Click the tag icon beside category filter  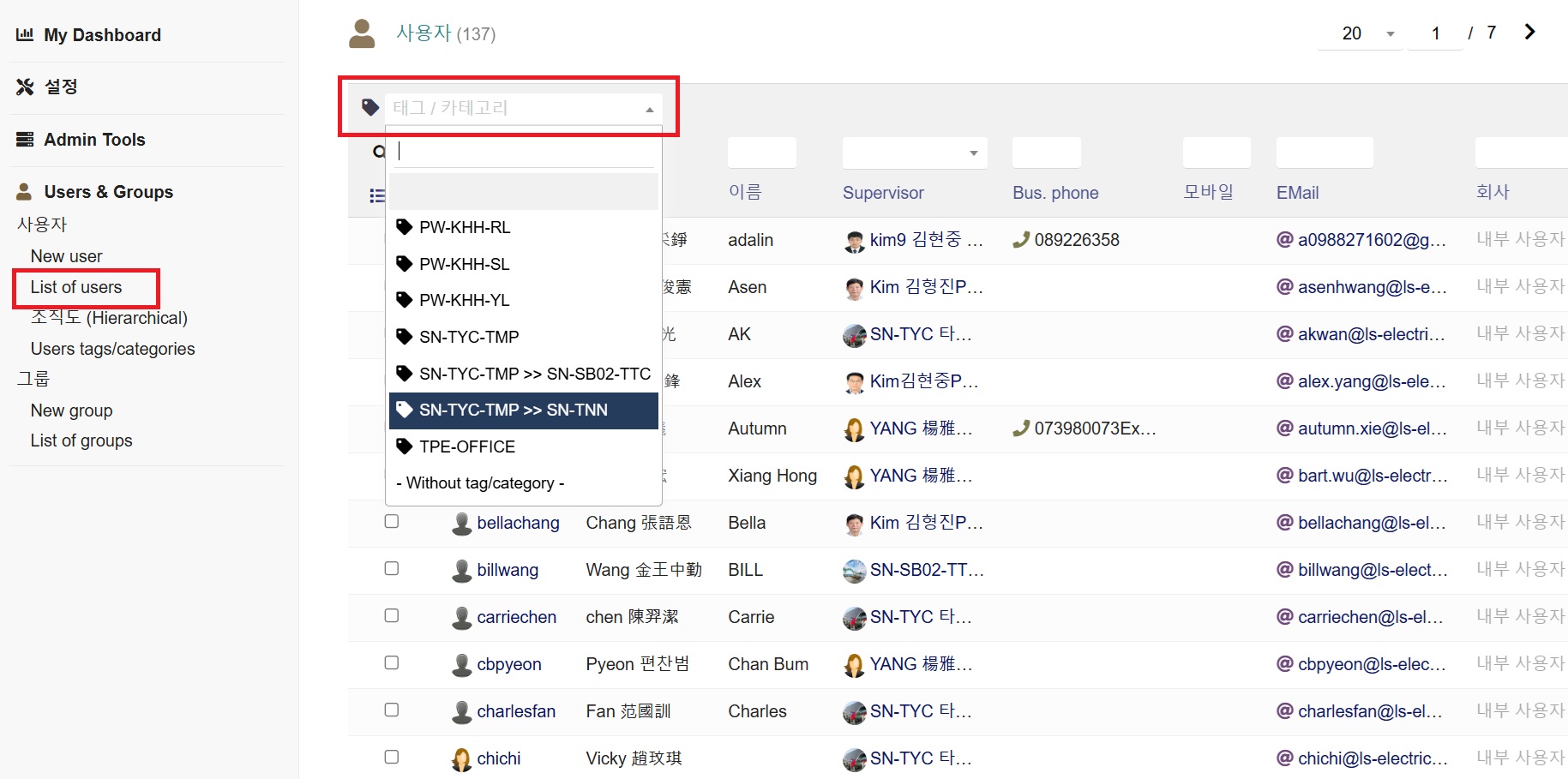370,107
